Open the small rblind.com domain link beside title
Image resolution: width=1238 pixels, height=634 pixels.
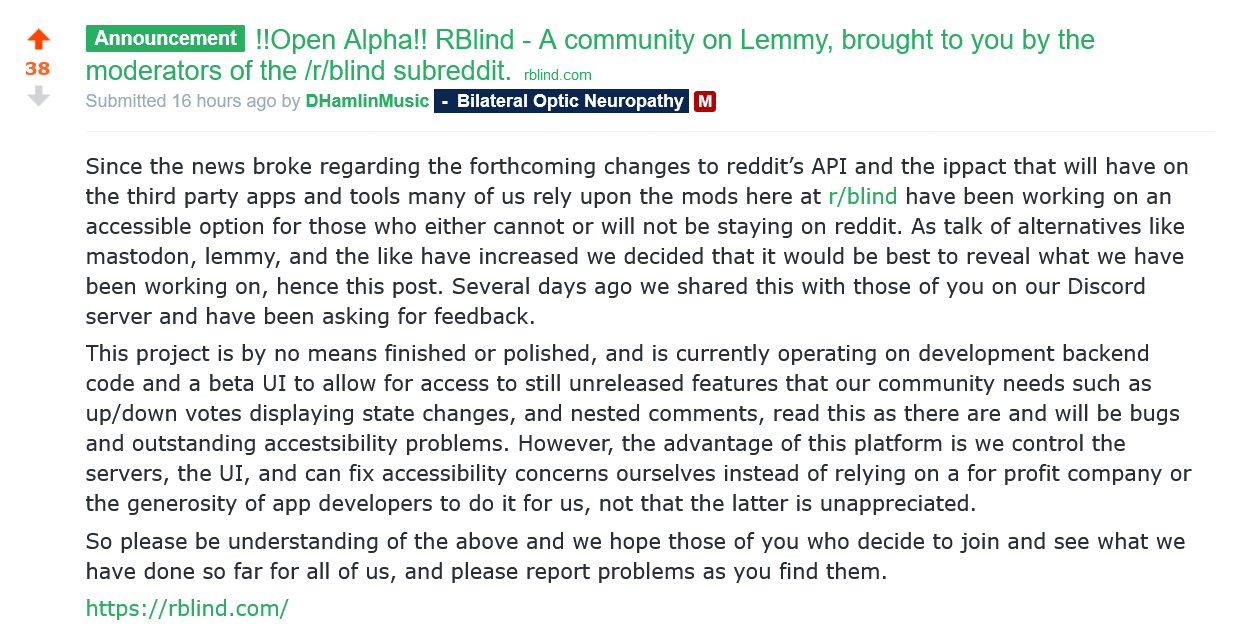[558, 75]
